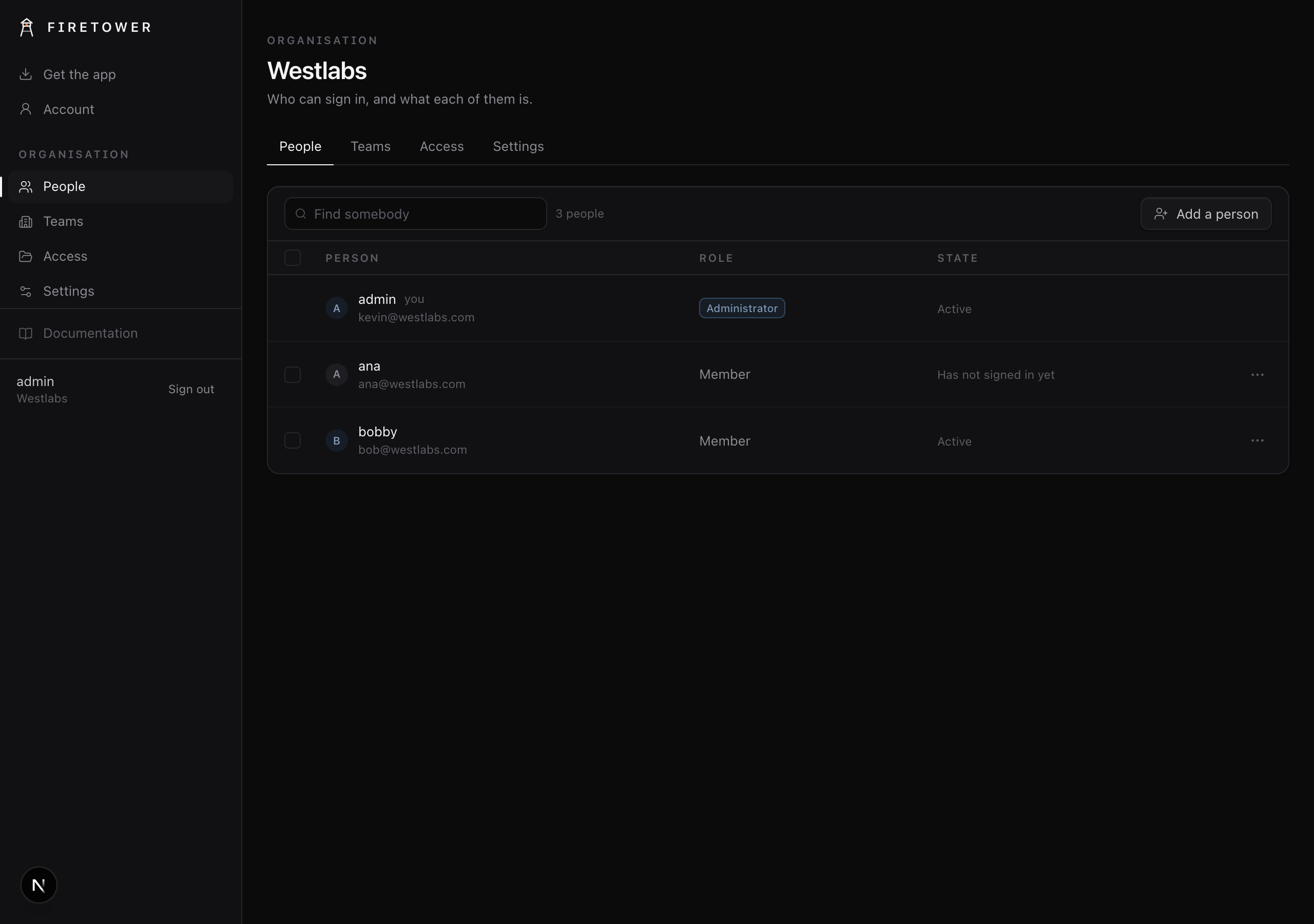Click the email ana@westlabs.com

coord(412,384)
